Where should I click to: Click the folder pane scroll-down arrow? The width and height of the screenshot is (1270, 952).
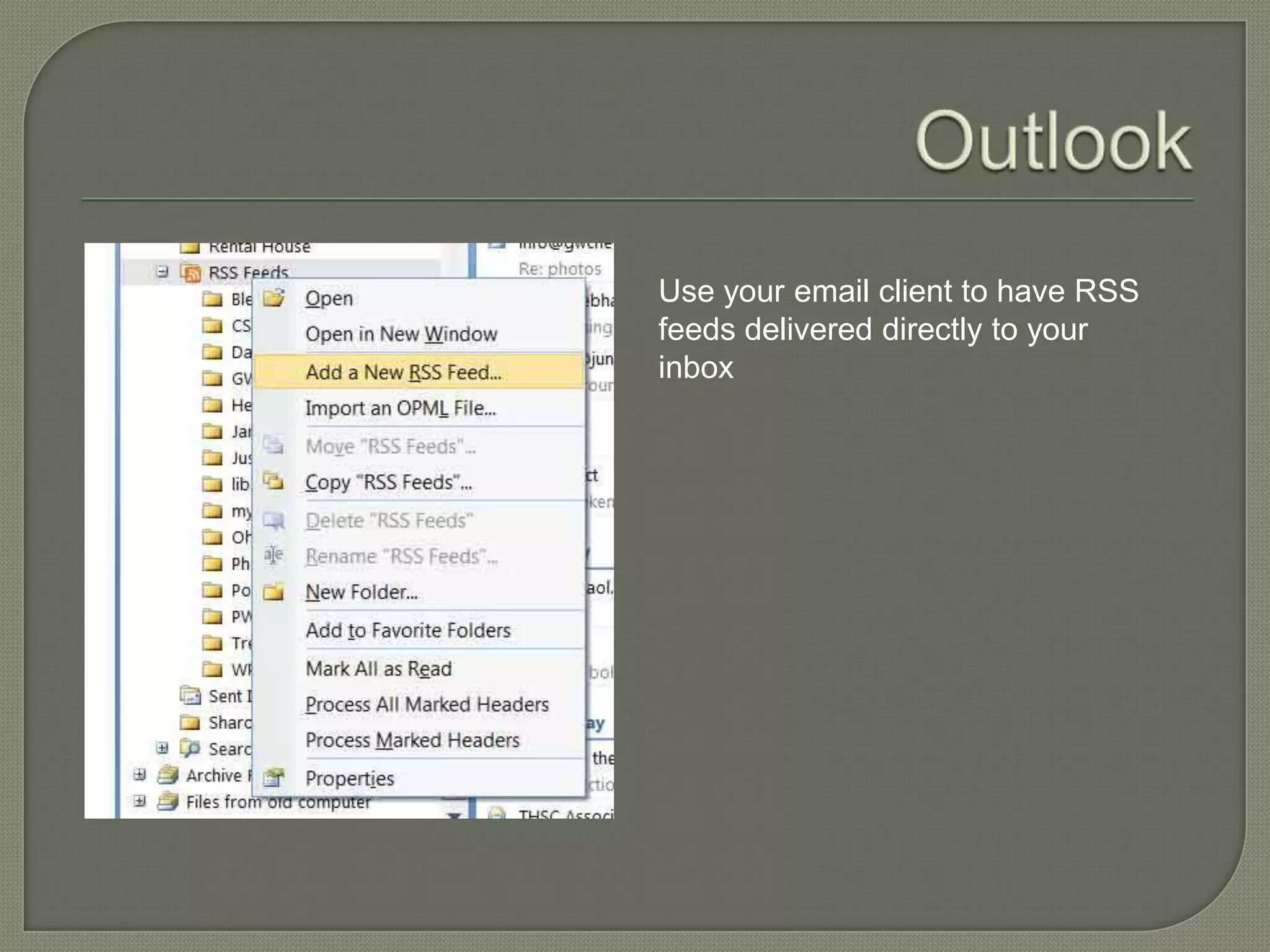455,814
